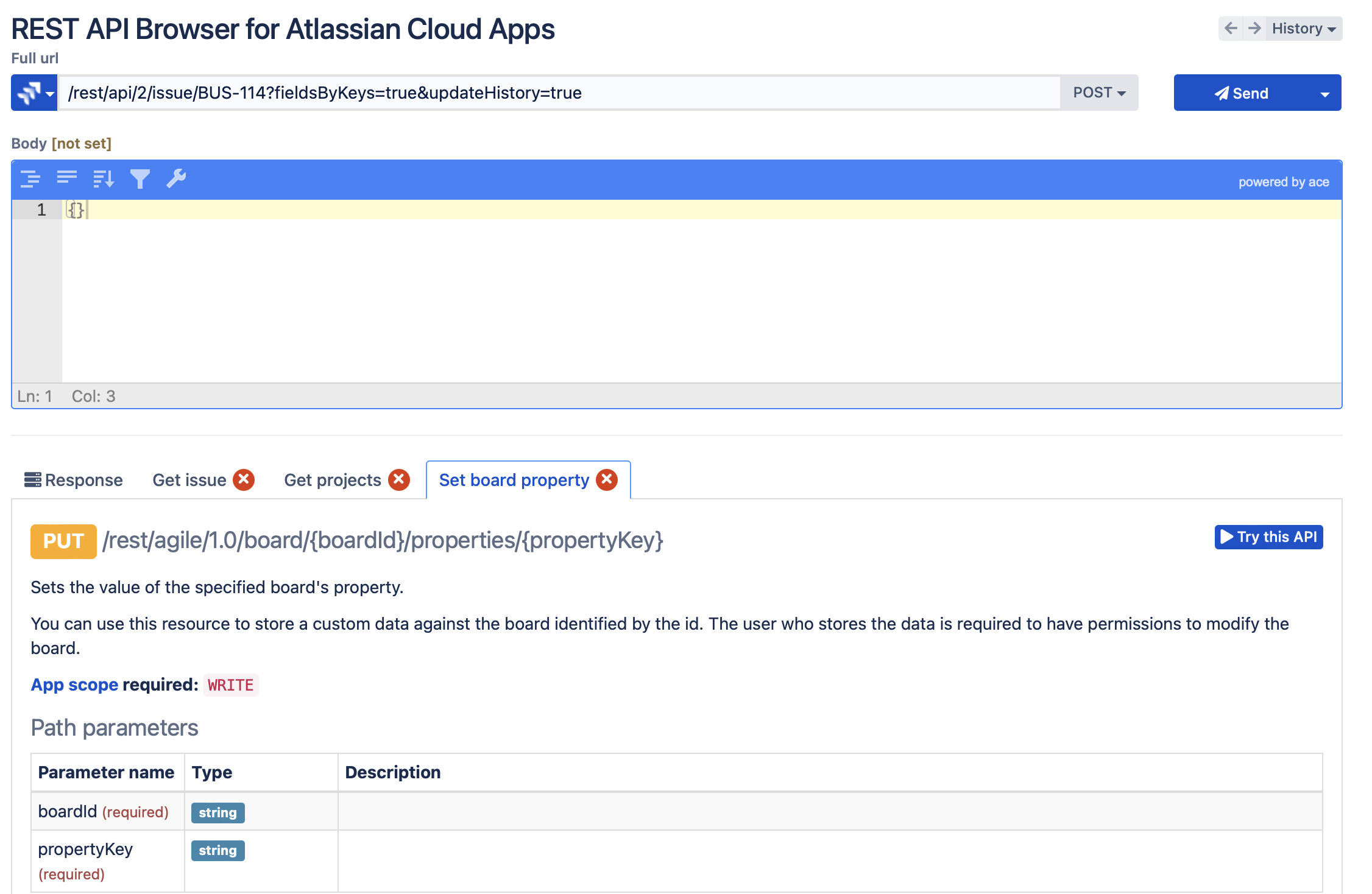The width and height of the screenshot is (1372, 894).
Task: Expand the Send button options arrow
Action: (1324, 94)
